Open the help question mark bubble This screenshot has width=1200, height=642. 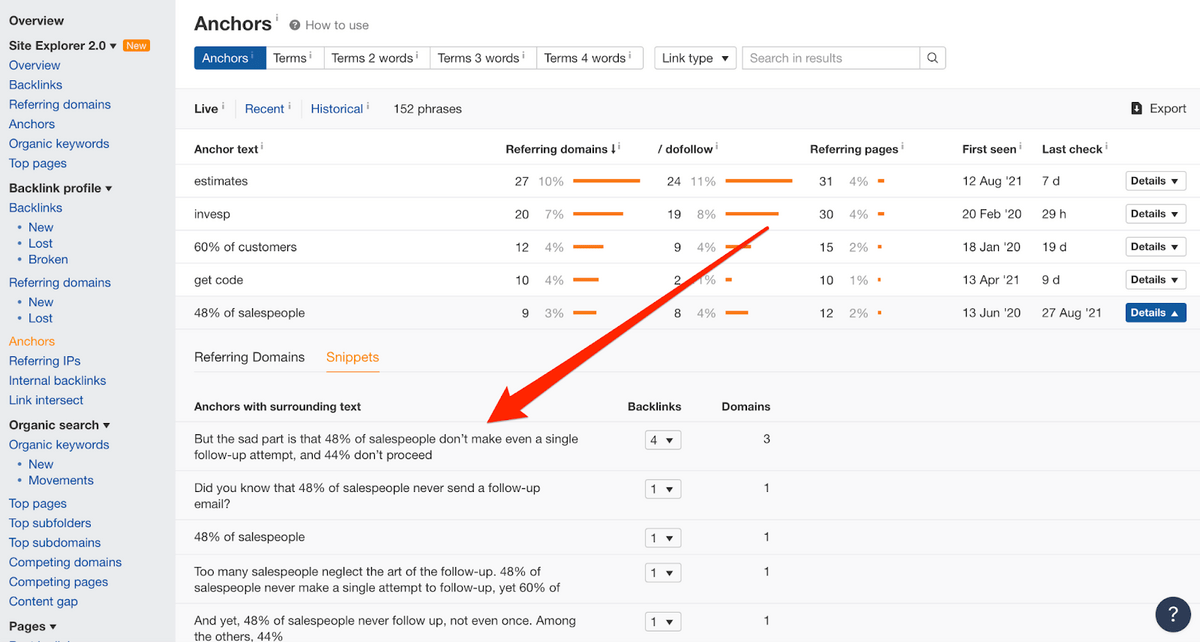pos(1172,613)
